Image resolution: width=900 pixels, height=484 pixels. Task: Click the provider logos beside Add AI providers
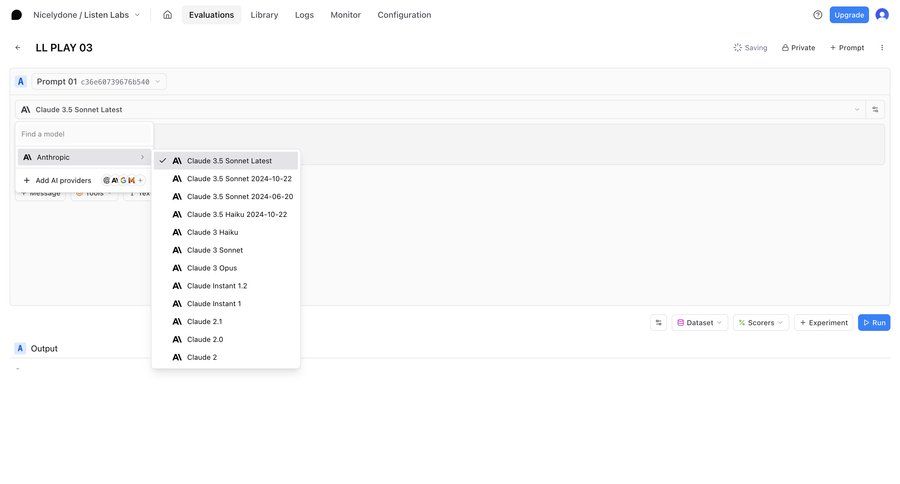tap(123, 180)
